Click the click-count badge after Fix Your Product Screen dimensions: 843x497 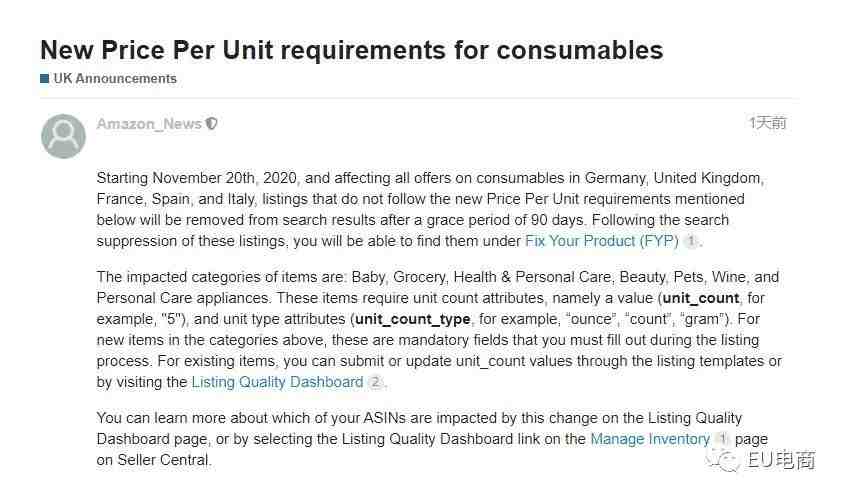(691, 241)
